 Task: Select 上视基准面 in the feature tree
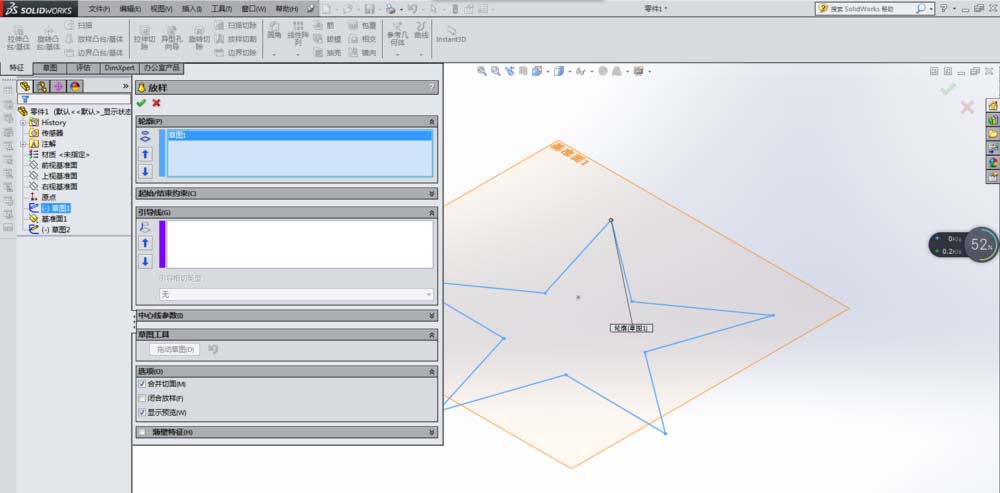point(59,176)
